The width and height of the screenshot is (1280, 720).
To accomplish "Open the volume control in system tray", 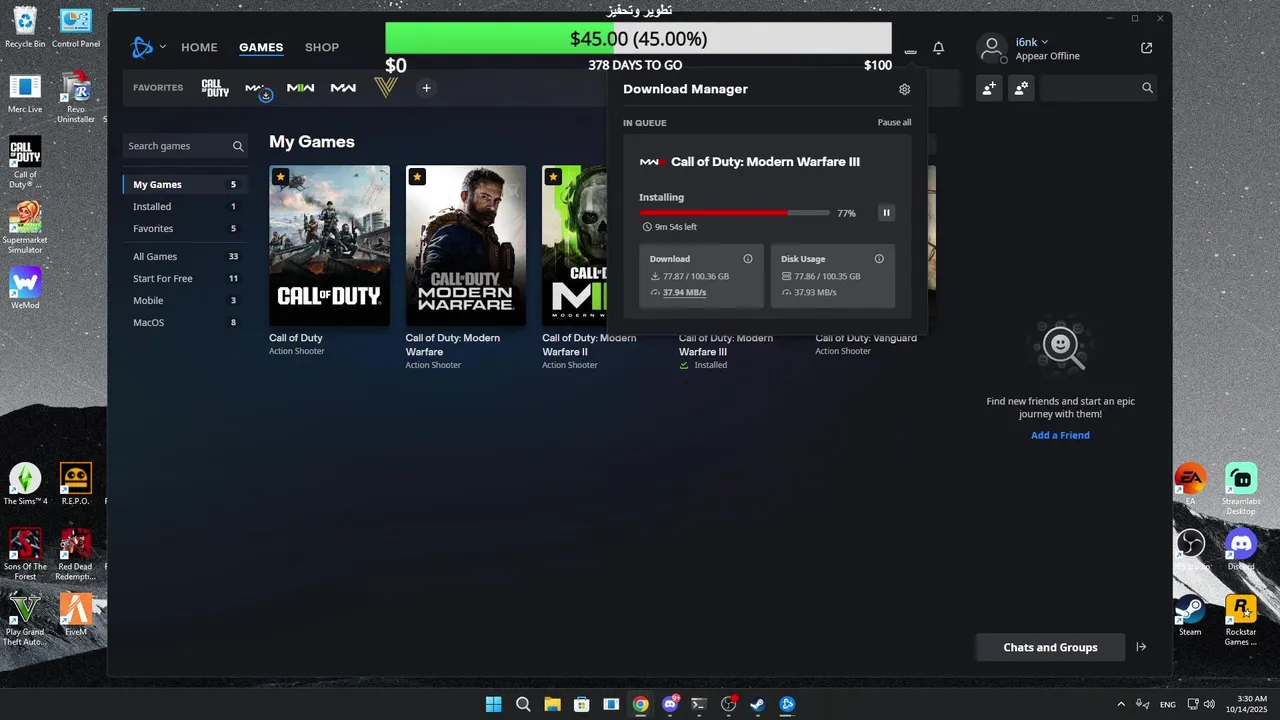I will pyautogui.click(x=1209, y=704).
